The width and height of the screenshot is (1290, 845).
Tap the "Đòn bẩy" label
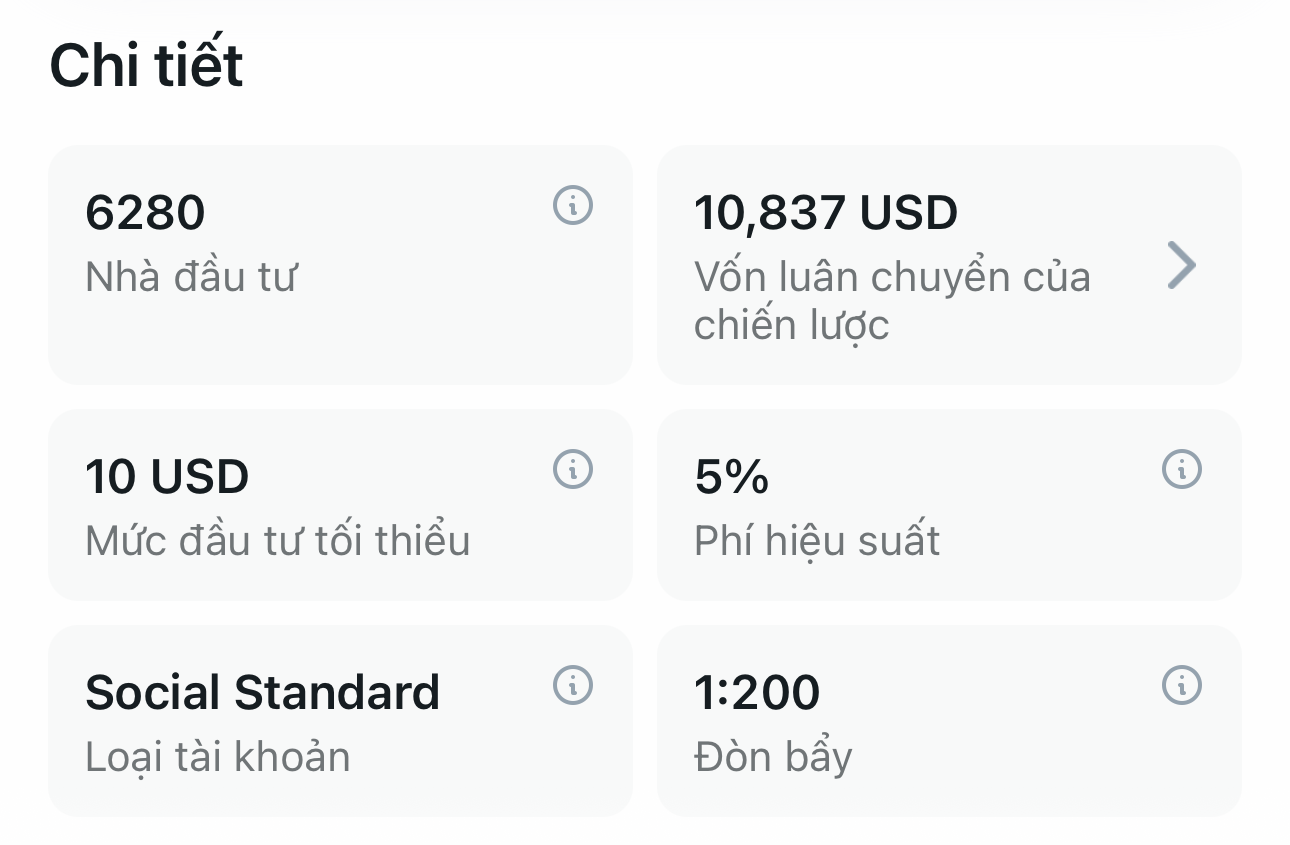point(773,757)
